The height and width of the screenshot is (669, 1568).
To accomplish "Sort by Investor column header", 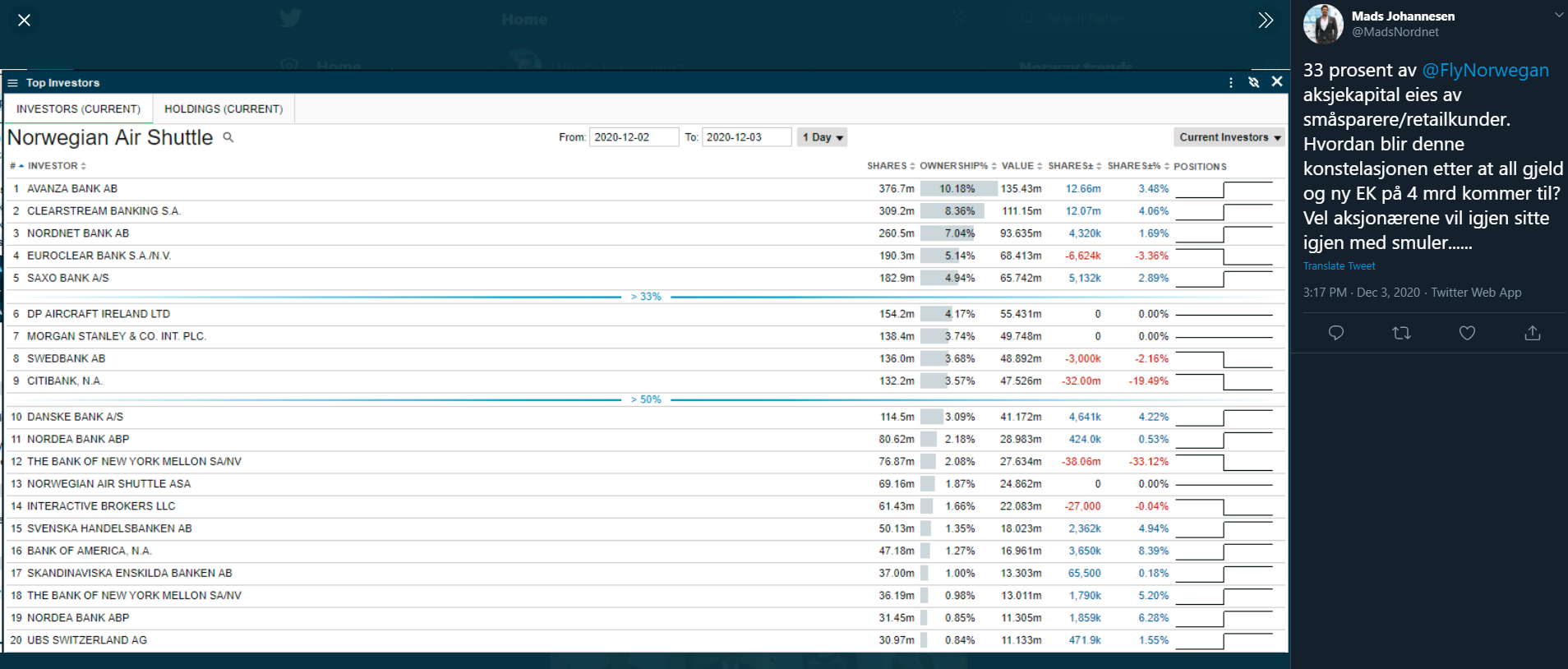I will click(57, 166).
